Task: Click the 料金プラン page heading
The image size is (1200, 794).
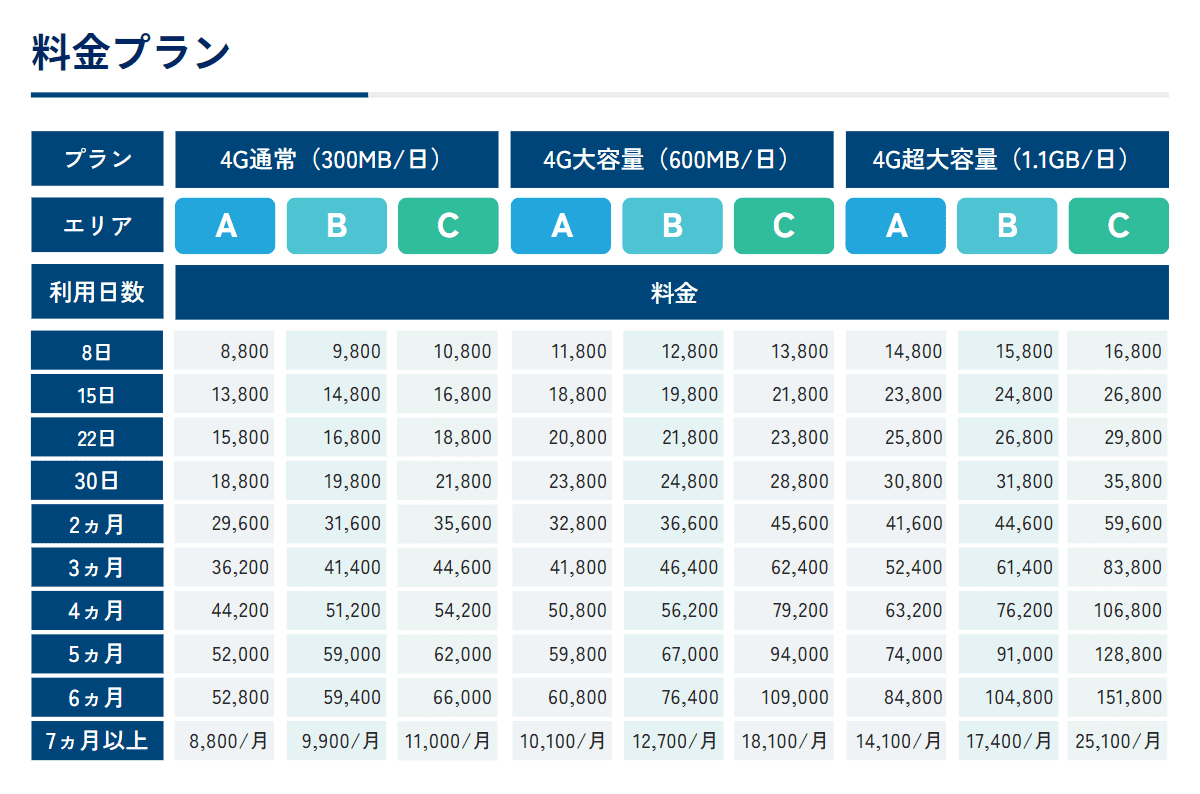Action: tap(131, 53)
